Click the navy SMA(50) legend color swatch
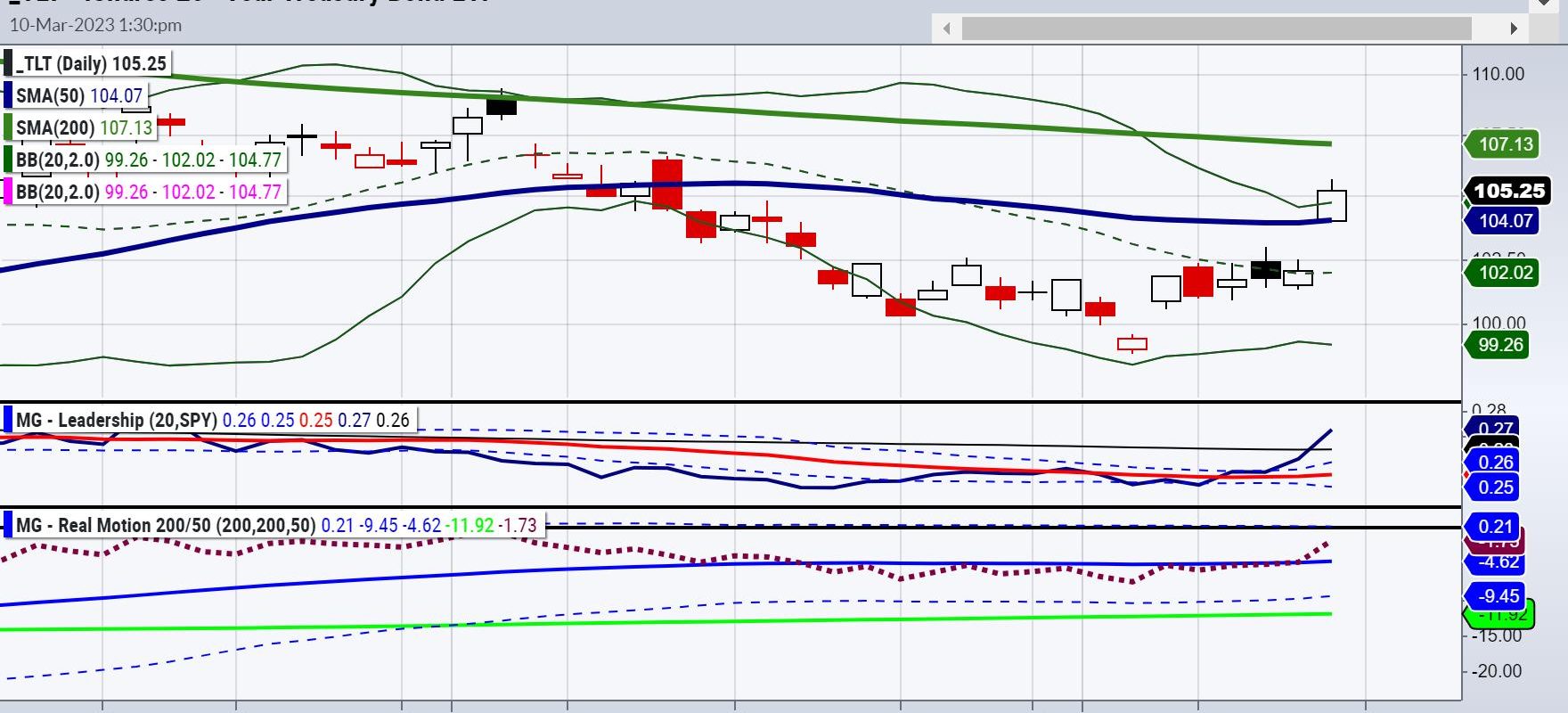This screenshot has width=1568, height=713. 8,95
